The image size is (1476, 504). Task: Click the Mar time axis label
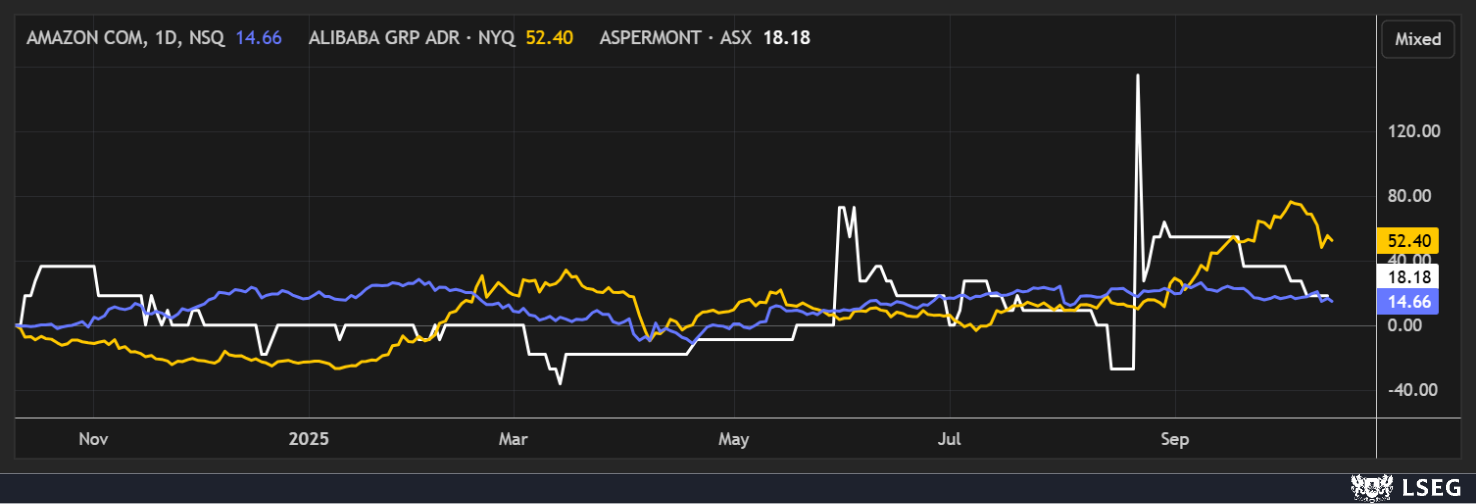[x=514, y=439]
